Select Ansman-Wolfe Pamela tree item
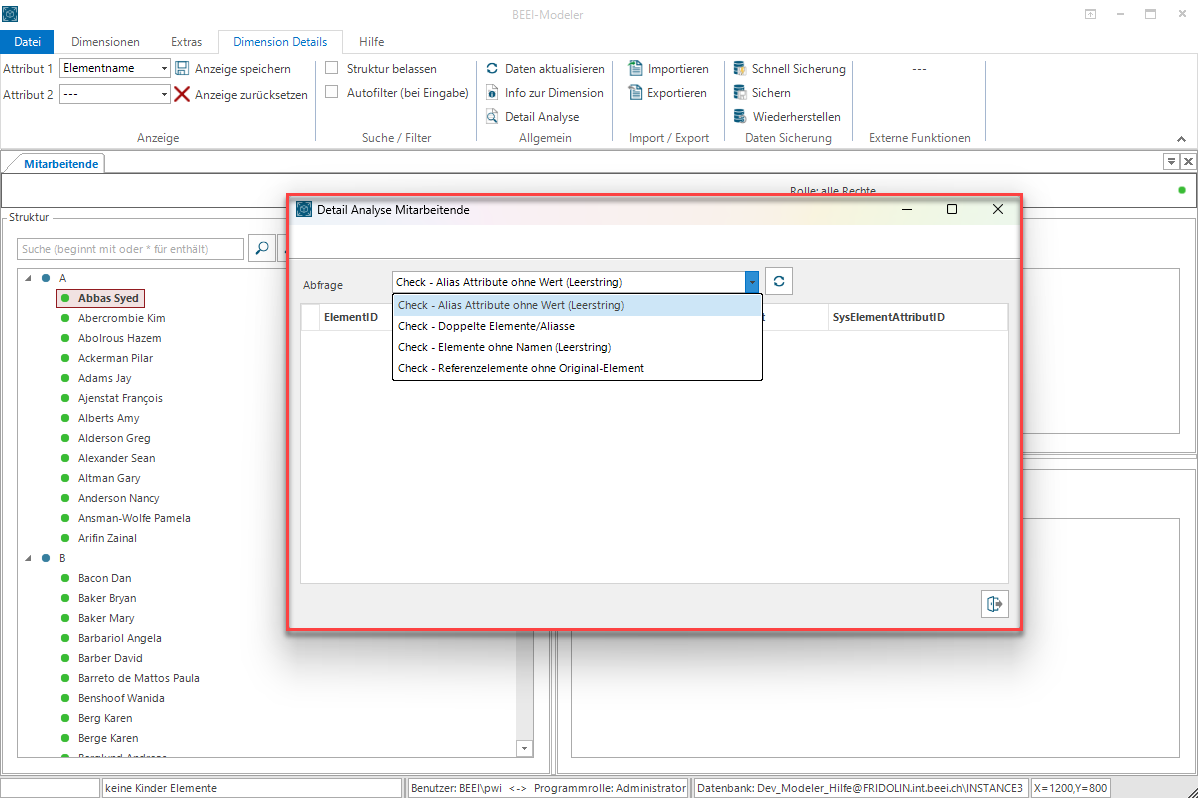The width and height of the screenshot is (1198, 798). [134, 517]
